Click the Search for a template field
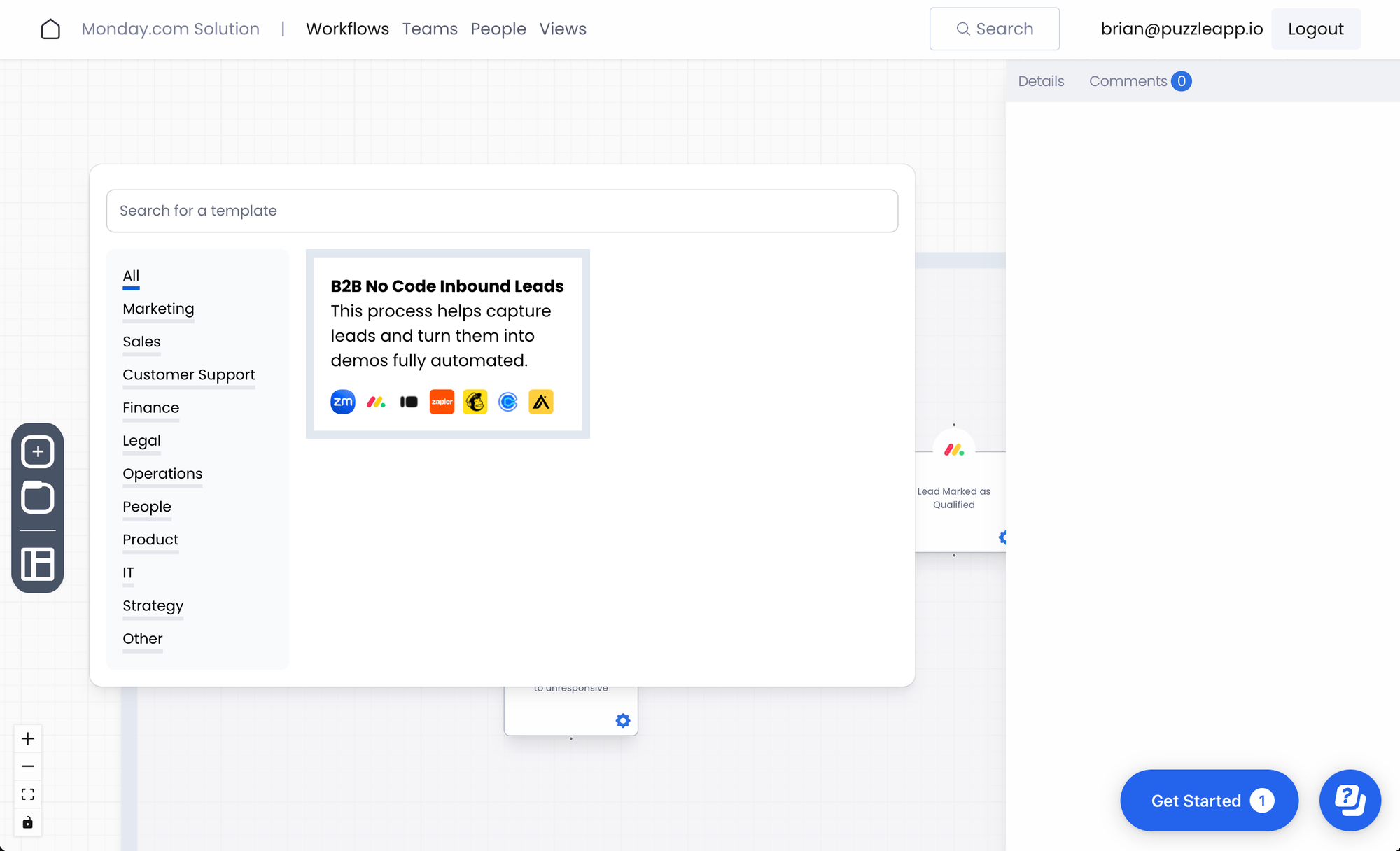Viewport: 1400px width, 851px height. (x=501, y=211)
